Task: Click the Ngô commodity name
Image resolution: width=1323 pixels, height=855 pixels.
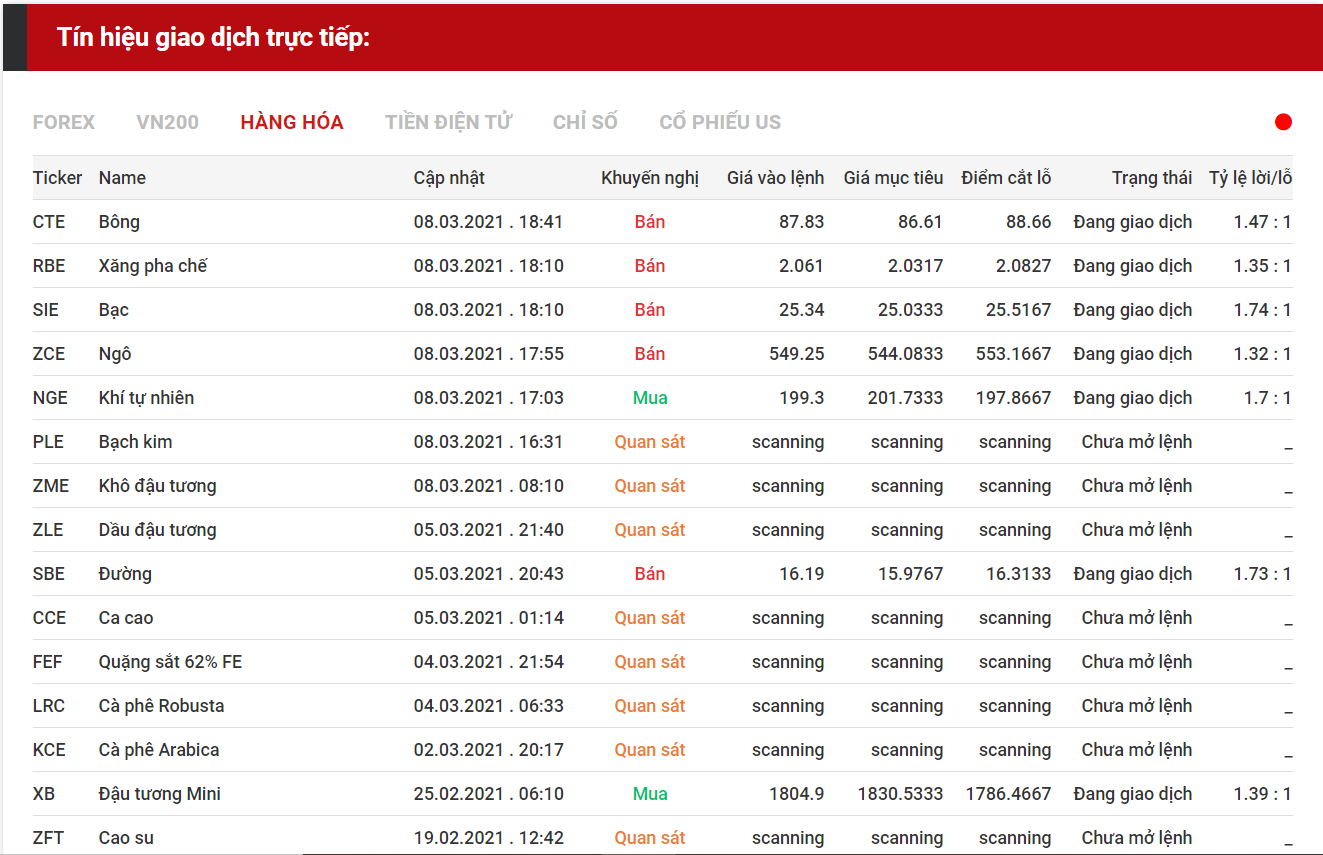Action: (x=115, y=354)
